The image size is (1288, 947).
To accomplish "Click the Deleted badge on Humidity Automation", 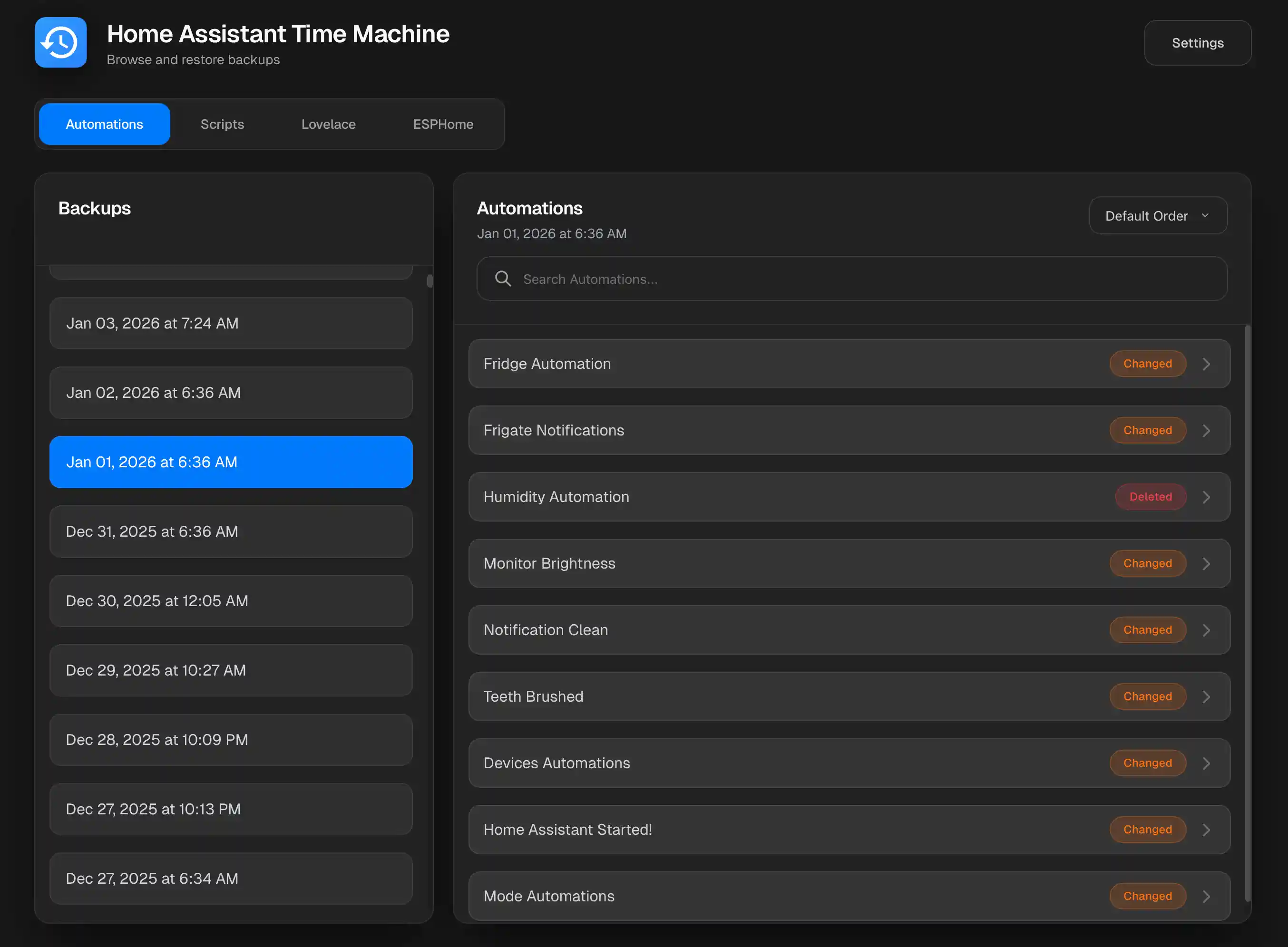I will (1151, 496).
